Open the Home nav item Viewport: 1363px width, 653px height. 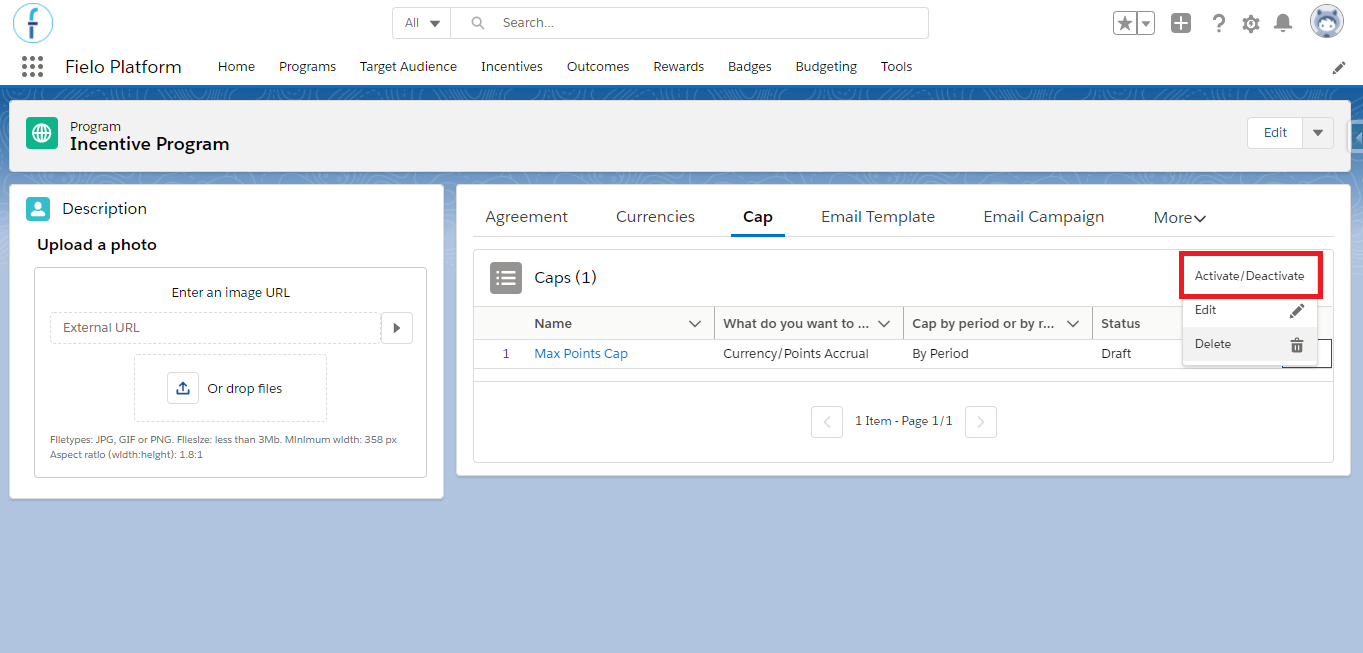[236, 66]
